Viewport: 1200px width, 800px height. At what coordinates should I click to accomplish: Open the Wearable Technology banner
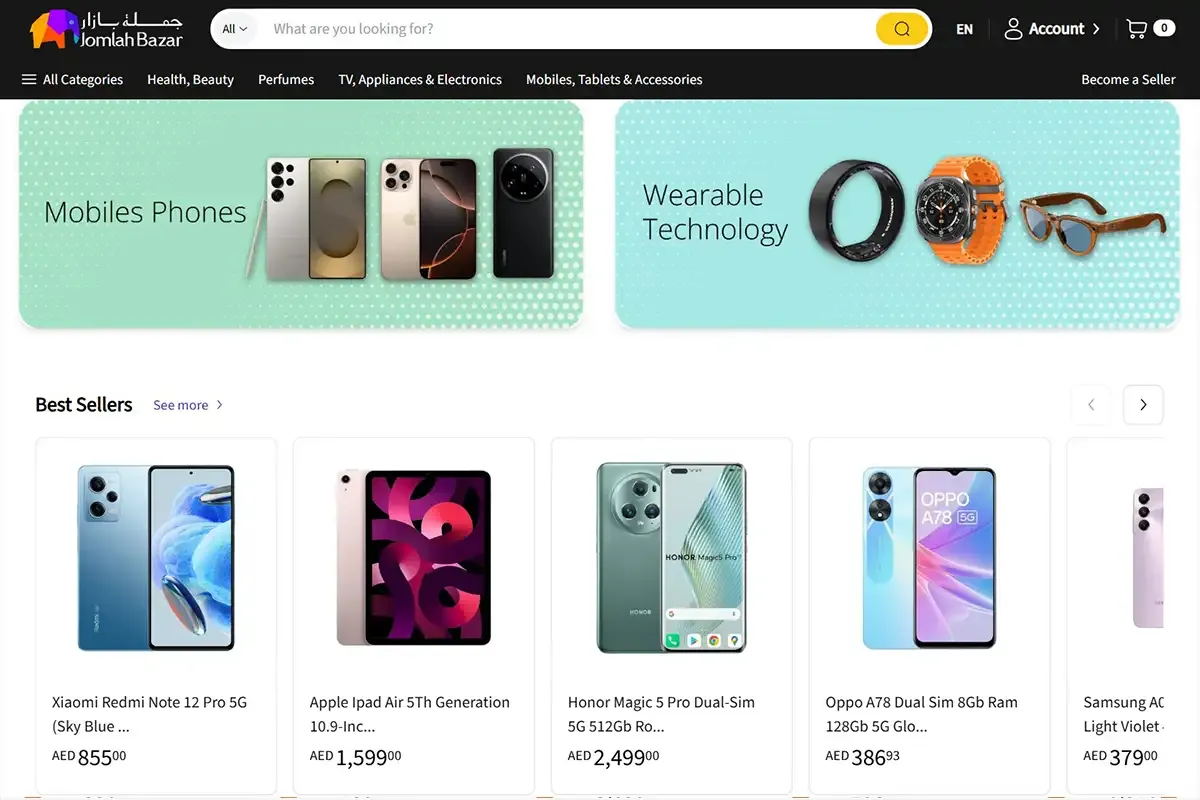click(897, 213)
